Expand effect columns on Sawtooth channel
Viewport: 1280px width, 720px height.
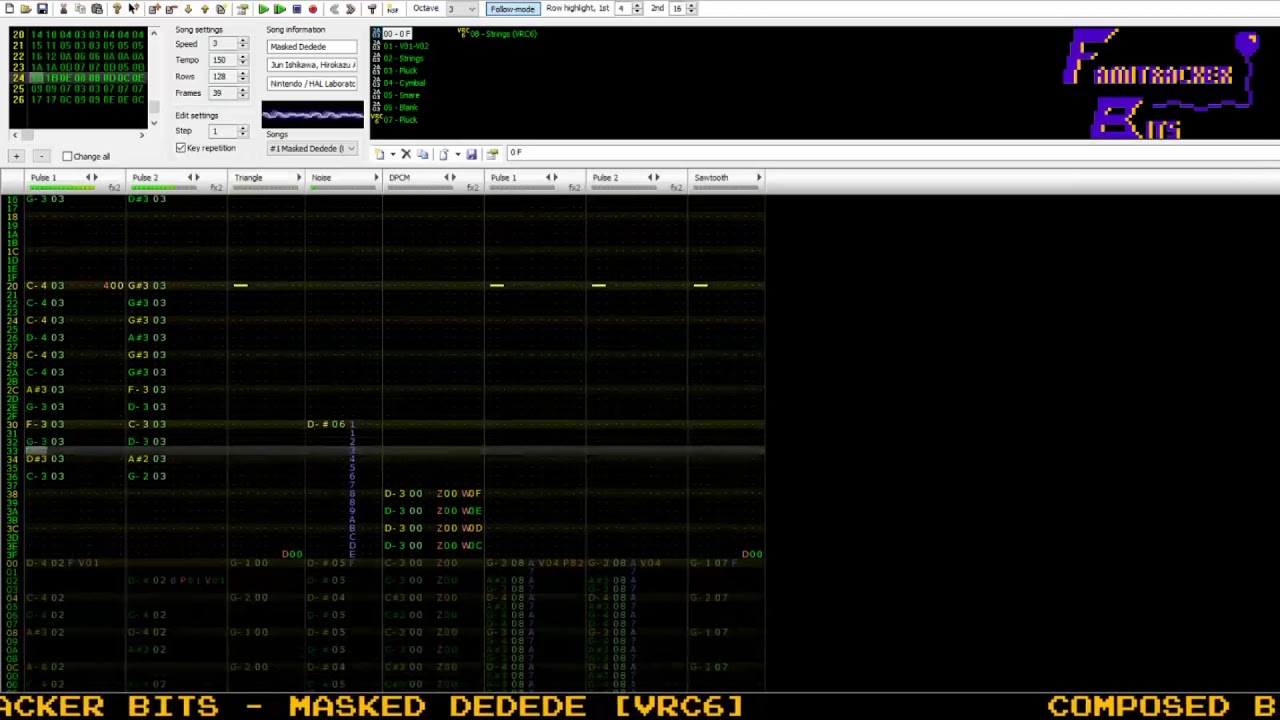[758, 178]
